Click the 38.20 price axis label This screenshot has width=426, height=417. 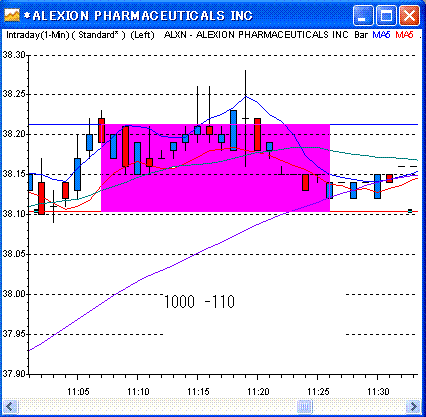(x=14, y=134)
